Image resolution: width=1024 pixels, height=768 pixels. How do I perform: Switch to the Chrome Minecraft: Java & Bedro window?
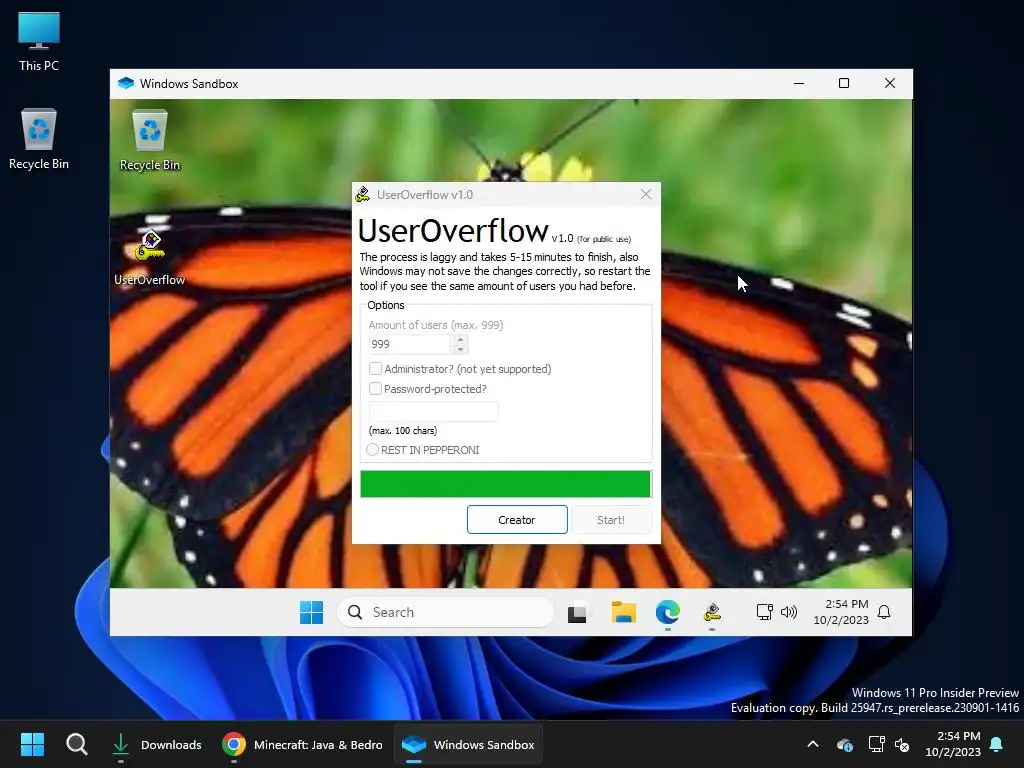click(302, 744)
